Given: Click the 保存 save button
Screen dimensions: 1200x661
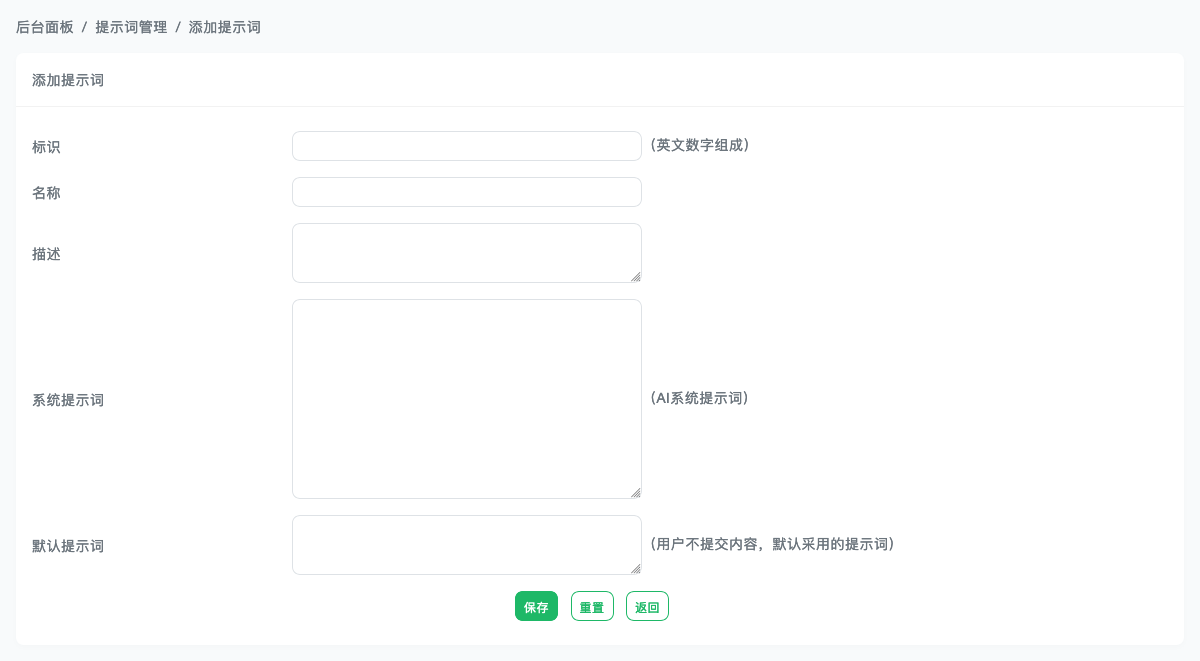Looking at the screenshot, I should (x=536, y=606).
